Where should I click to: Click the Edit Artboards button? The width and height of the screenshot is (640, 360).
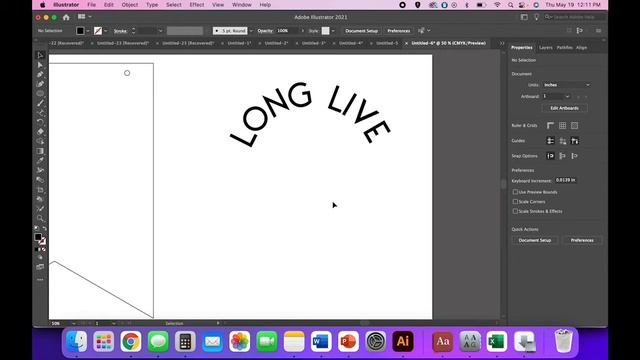(x=564, y=108)
